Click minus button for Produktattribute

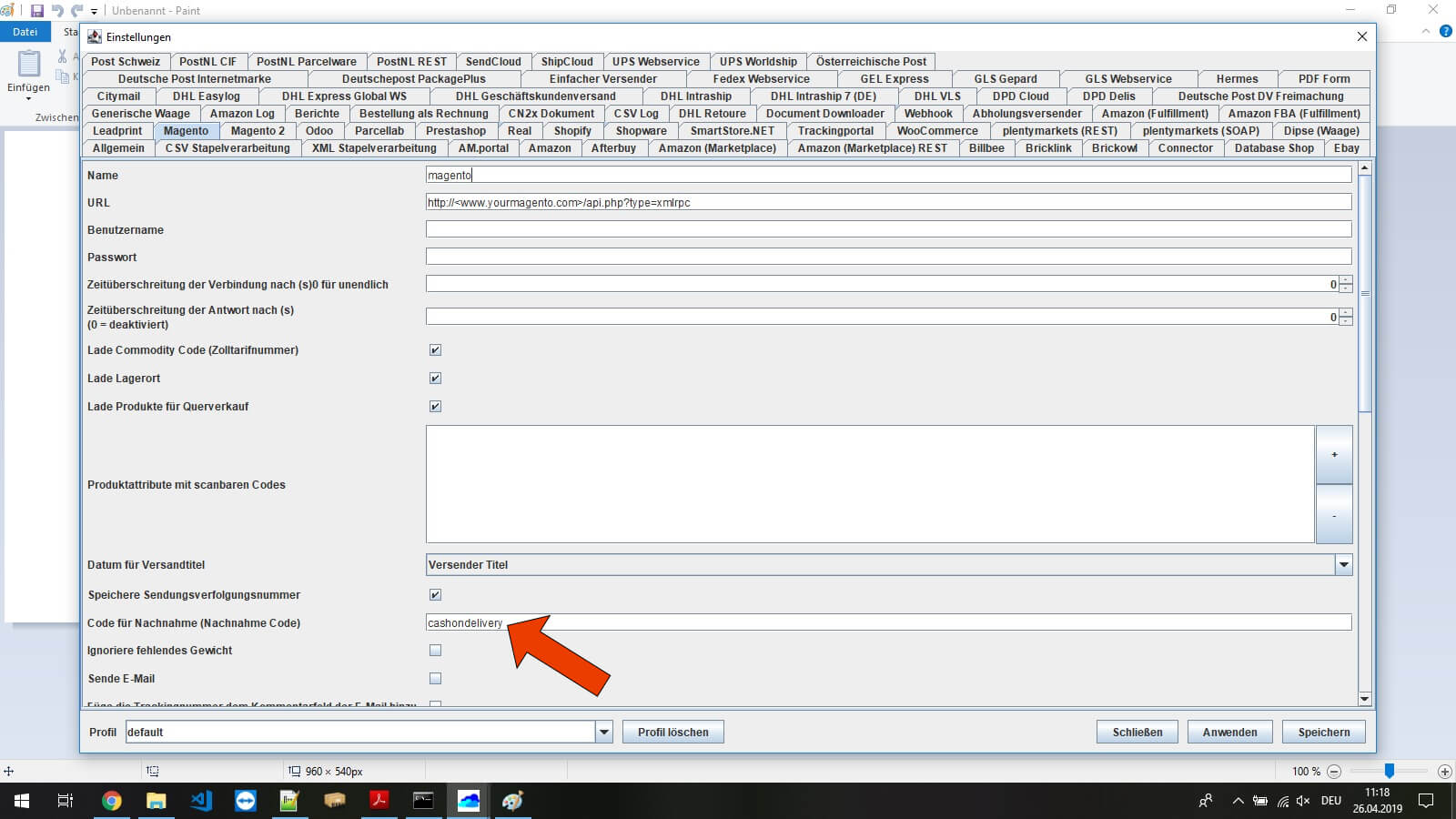(1334, 514)
